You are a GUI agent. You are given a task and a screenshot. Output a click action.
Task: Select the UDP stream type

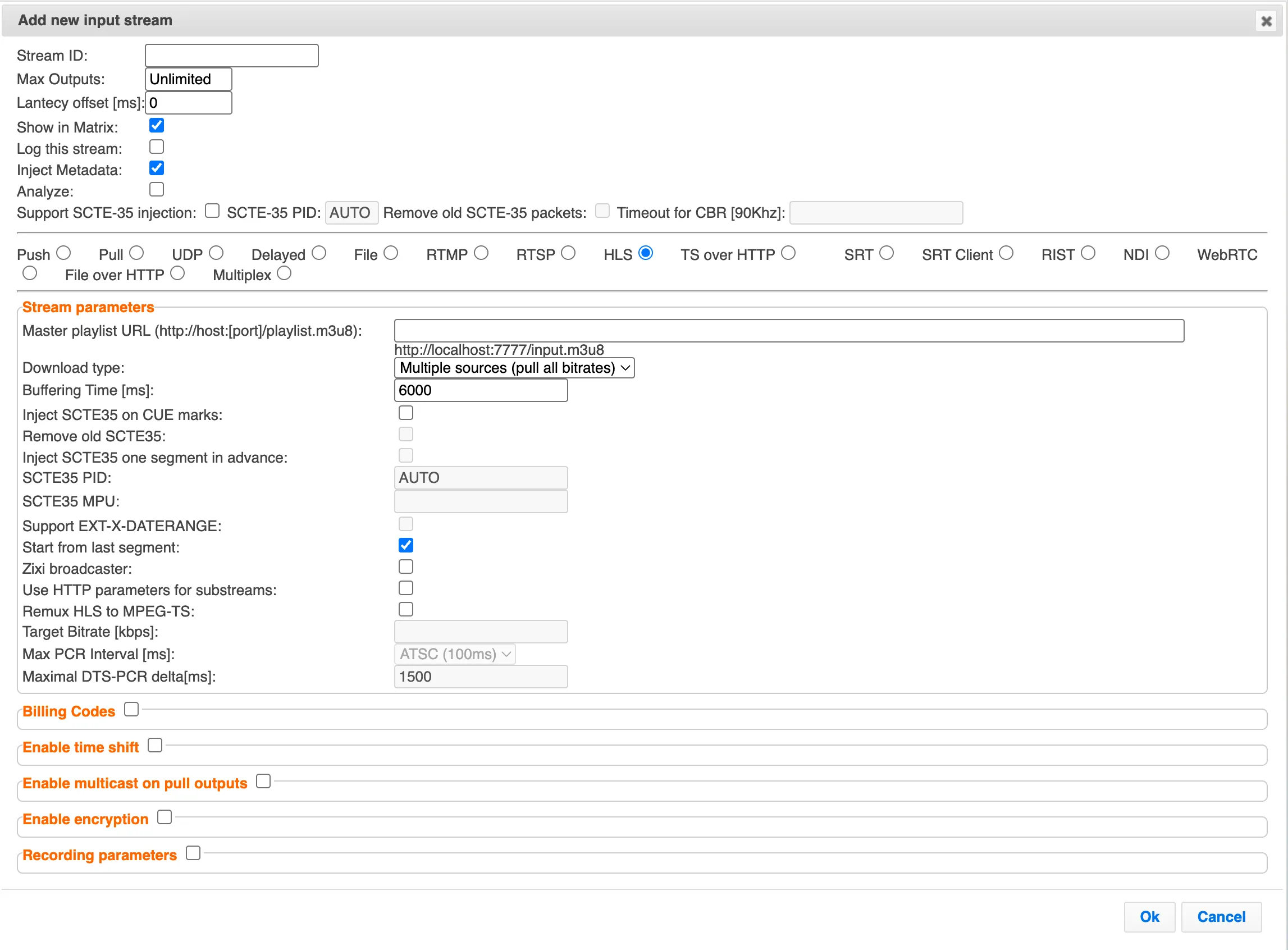coord(216,253)
